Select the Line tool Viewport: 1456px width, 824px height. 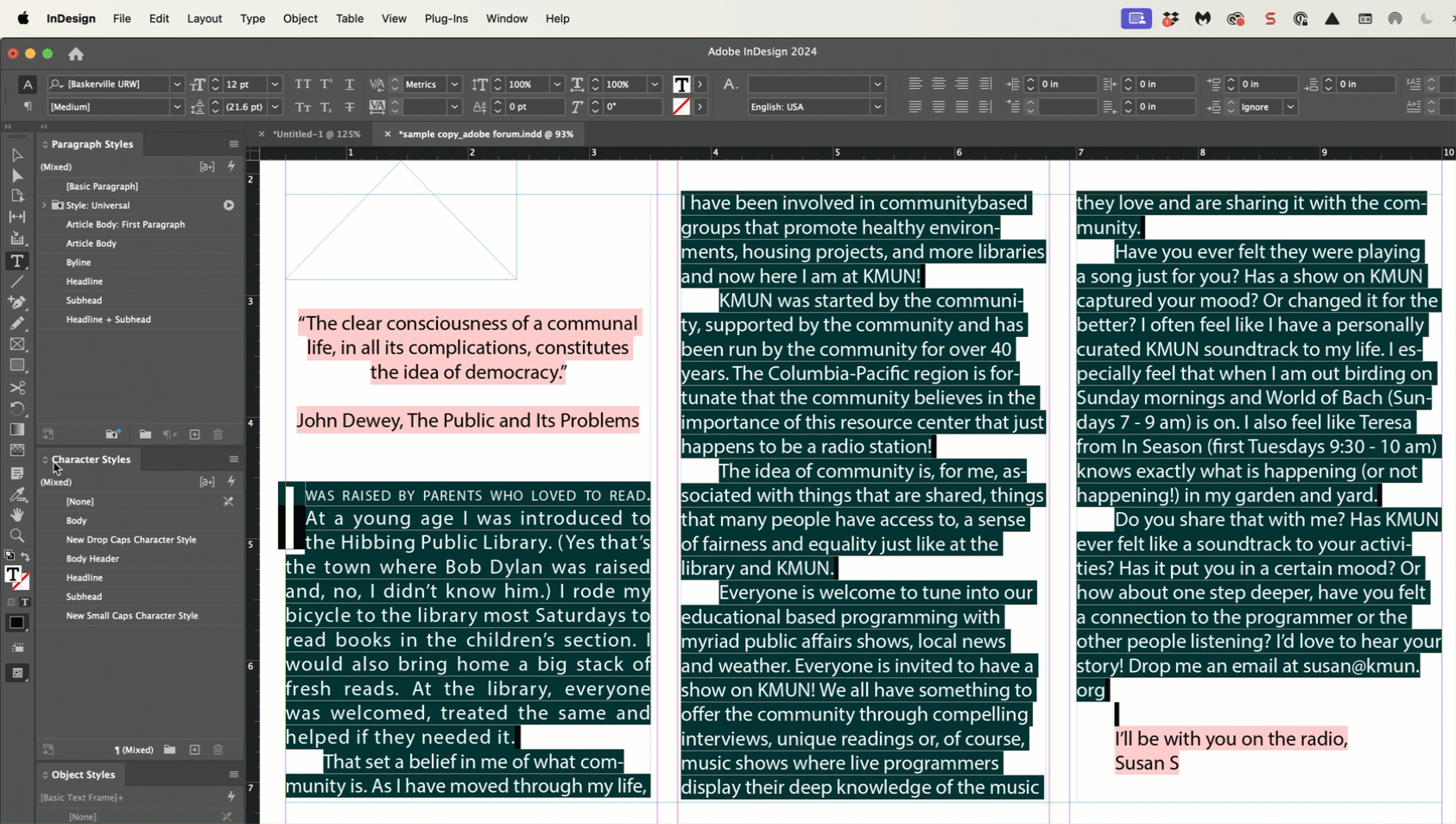pyautogui.click(x=16, y=282)
